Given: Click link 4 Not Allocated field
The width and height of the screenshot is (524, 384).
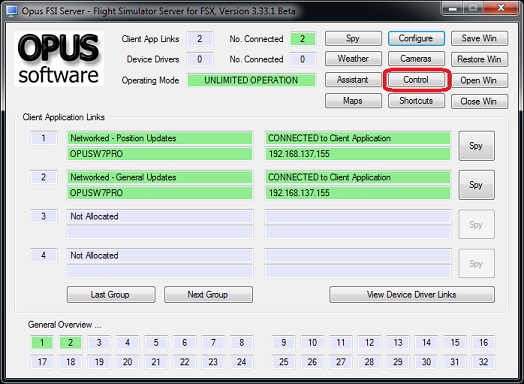Looking at the screenshot, I should point(160,255).
